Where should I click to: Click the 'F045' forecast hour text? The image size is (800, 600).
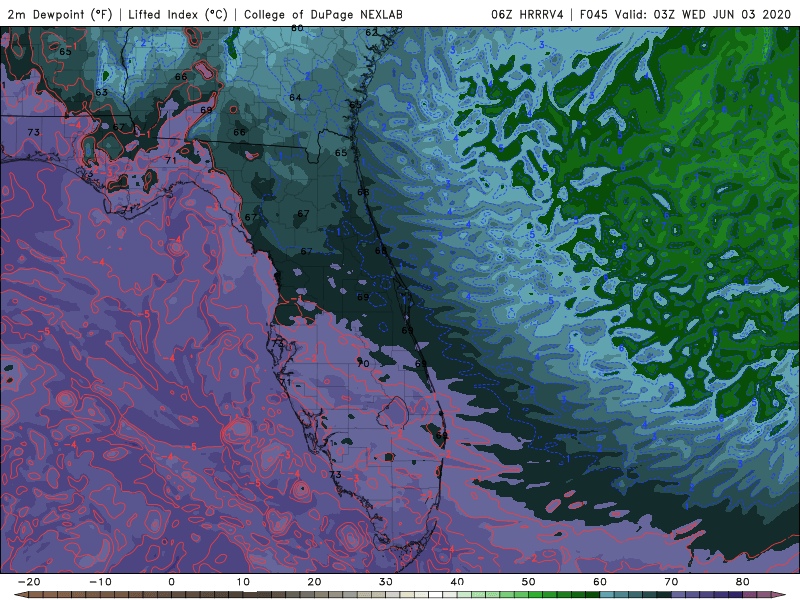(594, 14)
